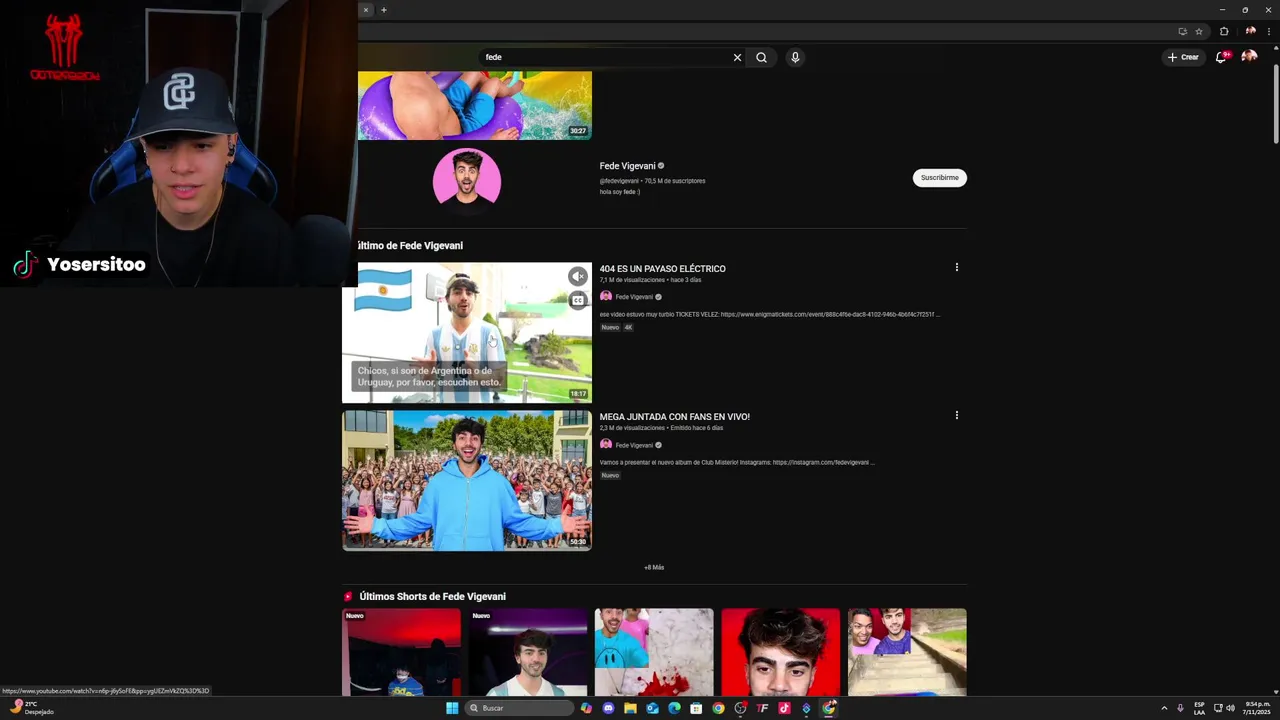This screenshot has height=720, width=1280.
Task: Open the clock showing 9:54 p.m.
Action: [1256, 708]
